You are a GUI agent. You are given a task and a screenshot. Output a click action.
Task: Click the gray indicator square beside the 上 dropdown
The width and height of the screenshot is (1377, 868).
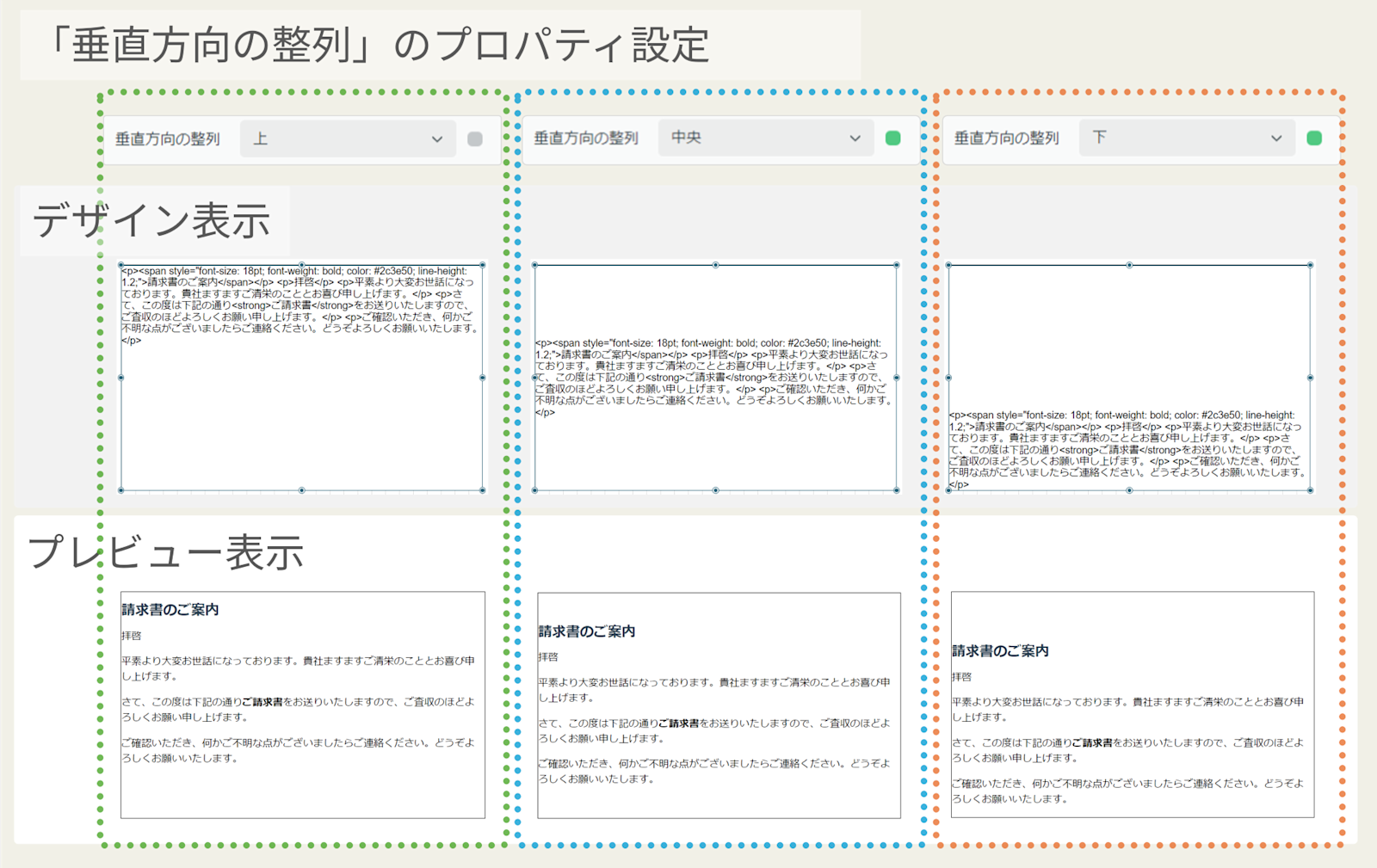click(x=475, y=139)
